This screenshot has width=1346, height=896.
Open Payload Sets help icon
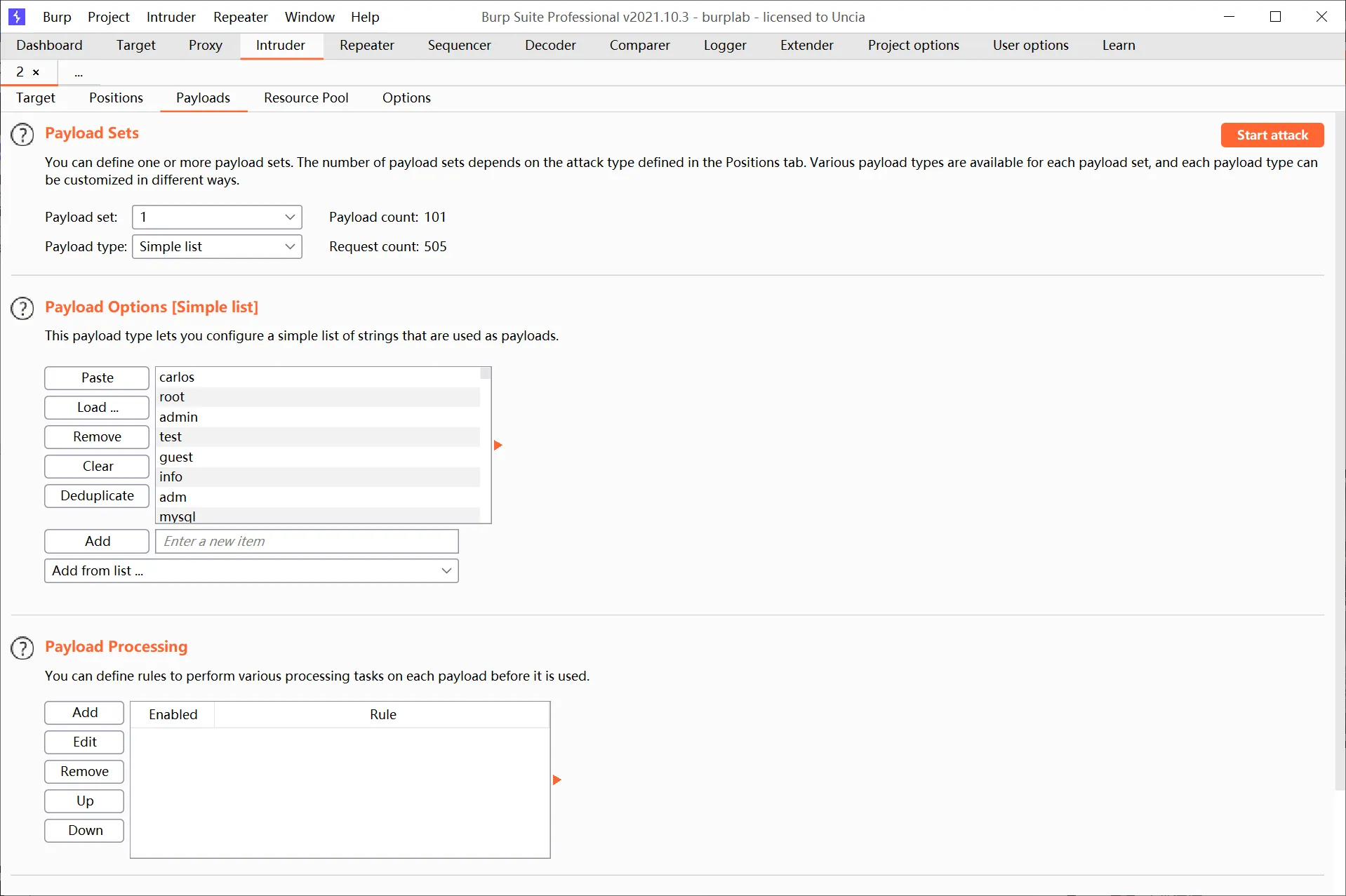pyautogui.click(x=22, y=134)
